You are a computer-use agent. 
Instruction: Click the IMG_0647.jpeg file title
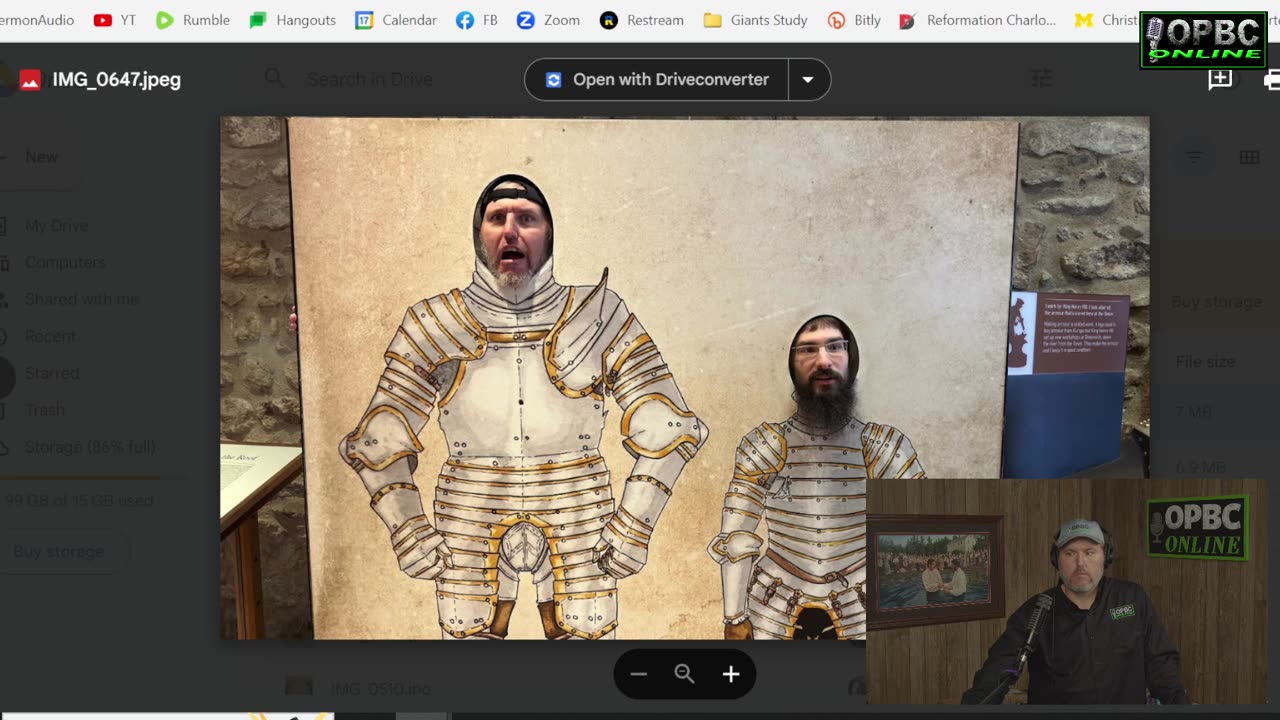pyautogui.click(x=116, y=80)
